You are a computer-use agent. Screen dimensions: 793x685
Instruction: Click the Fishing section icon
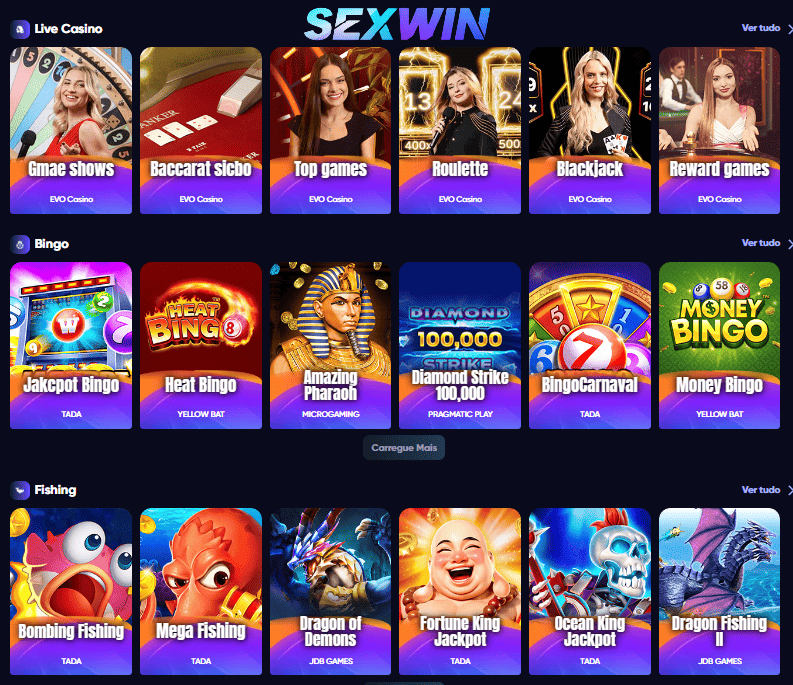click(x=20, y=490)
